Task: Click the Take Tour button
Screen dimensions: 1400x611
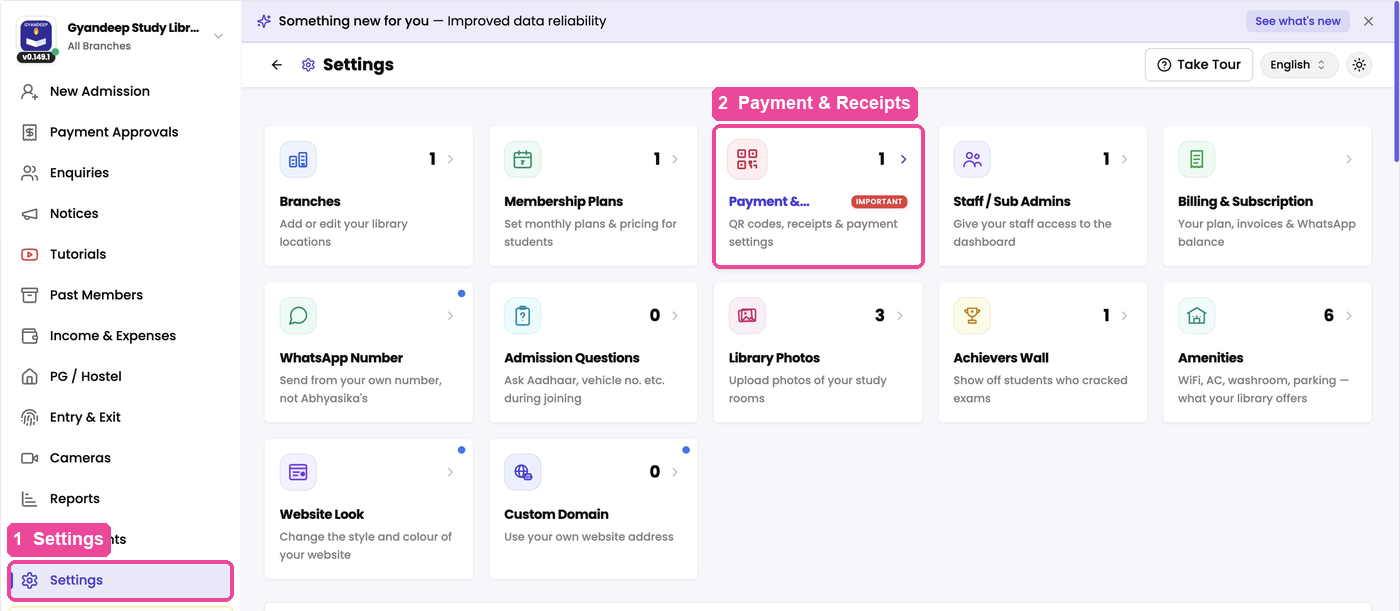Action: [1198, 65]
